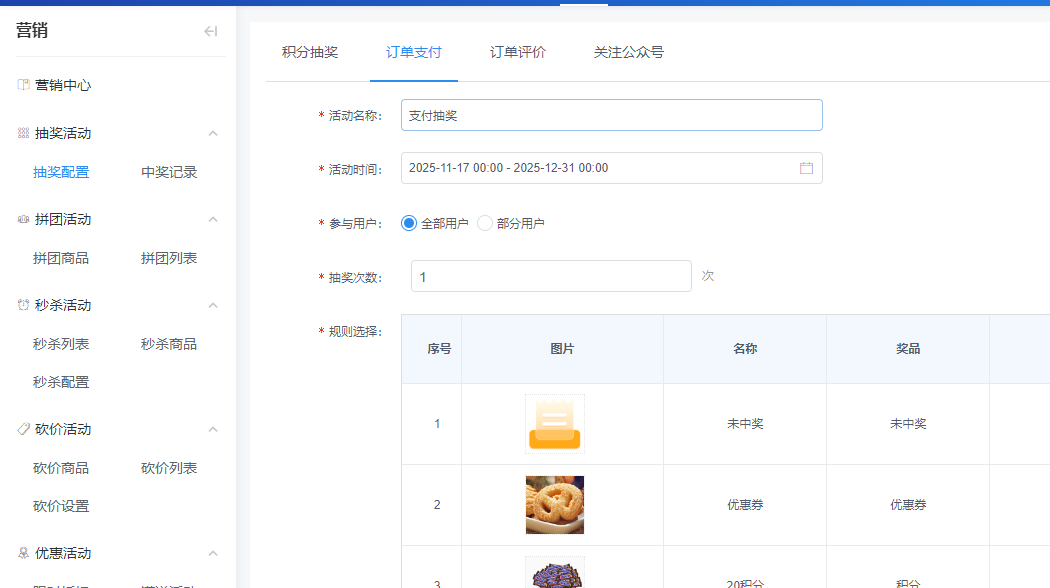Click the 活动名称 input field
This screenshot has height=588, width=1050.
tap(612, 115)
